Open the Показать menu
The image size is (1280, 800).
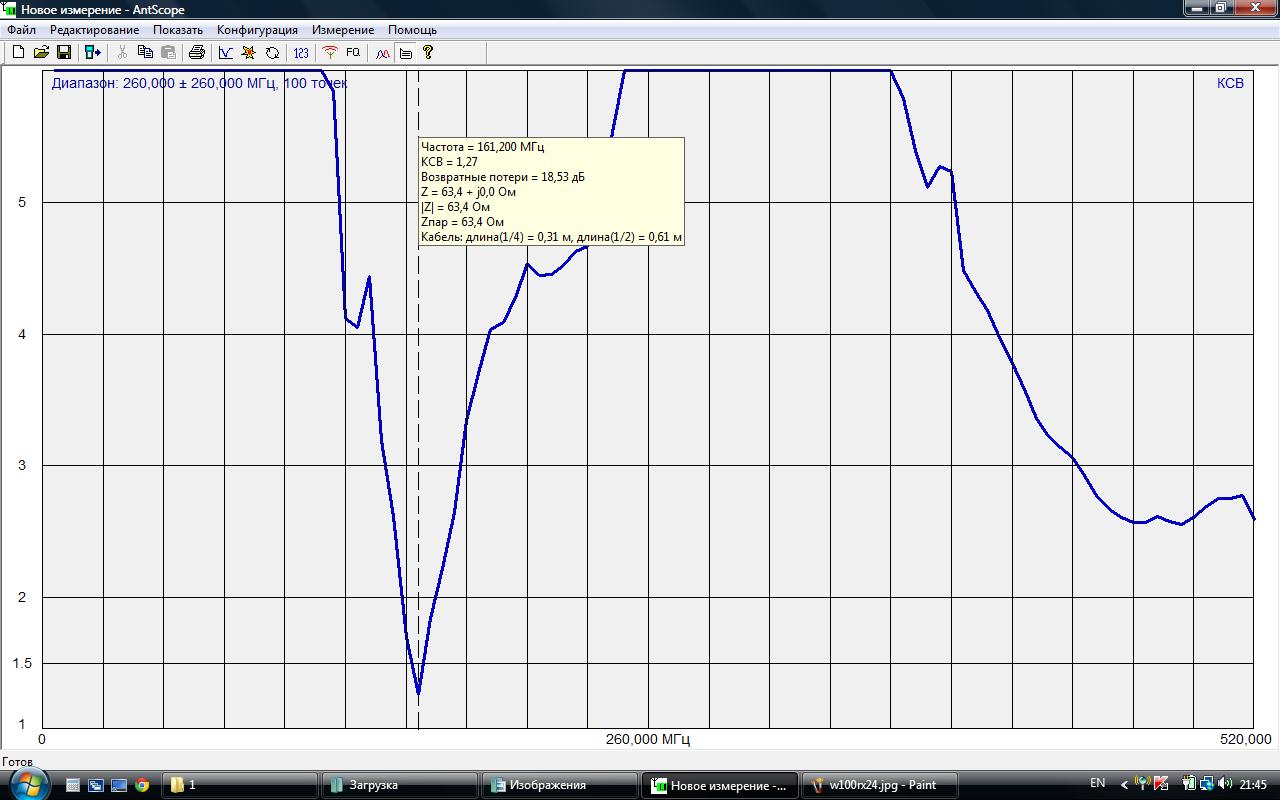click(178, 30)
